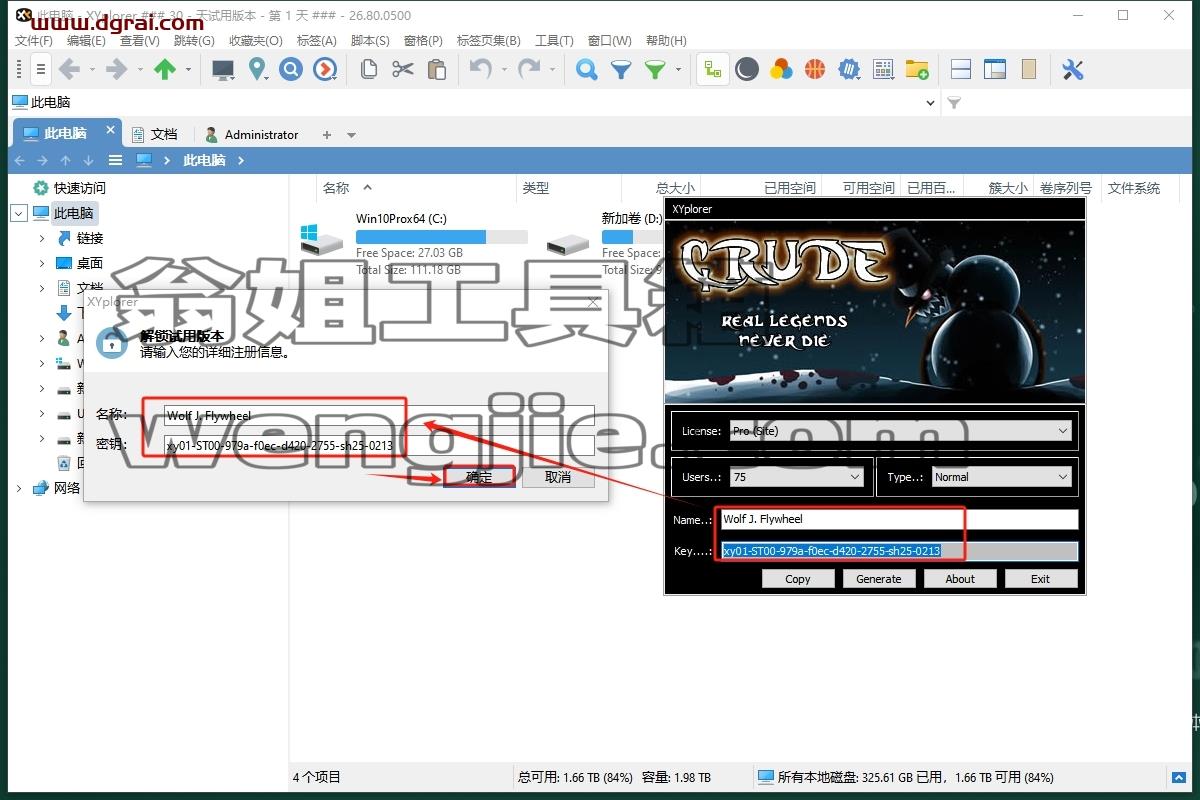Open the magnifier Find Files icon
The image size is (1200, 800).
(x=587, y=69)
